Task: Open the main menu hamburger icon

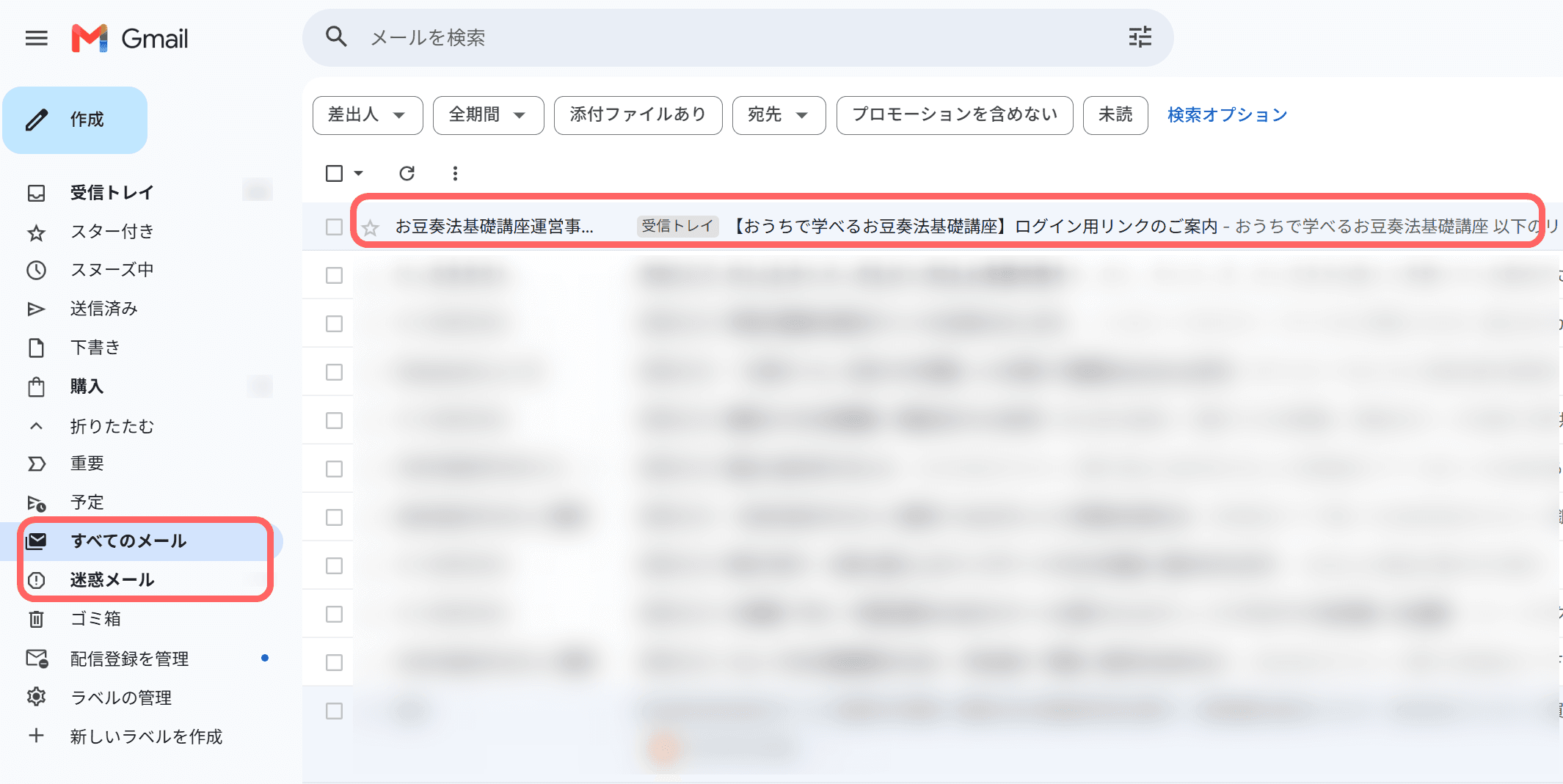Action: pos(36,38)
